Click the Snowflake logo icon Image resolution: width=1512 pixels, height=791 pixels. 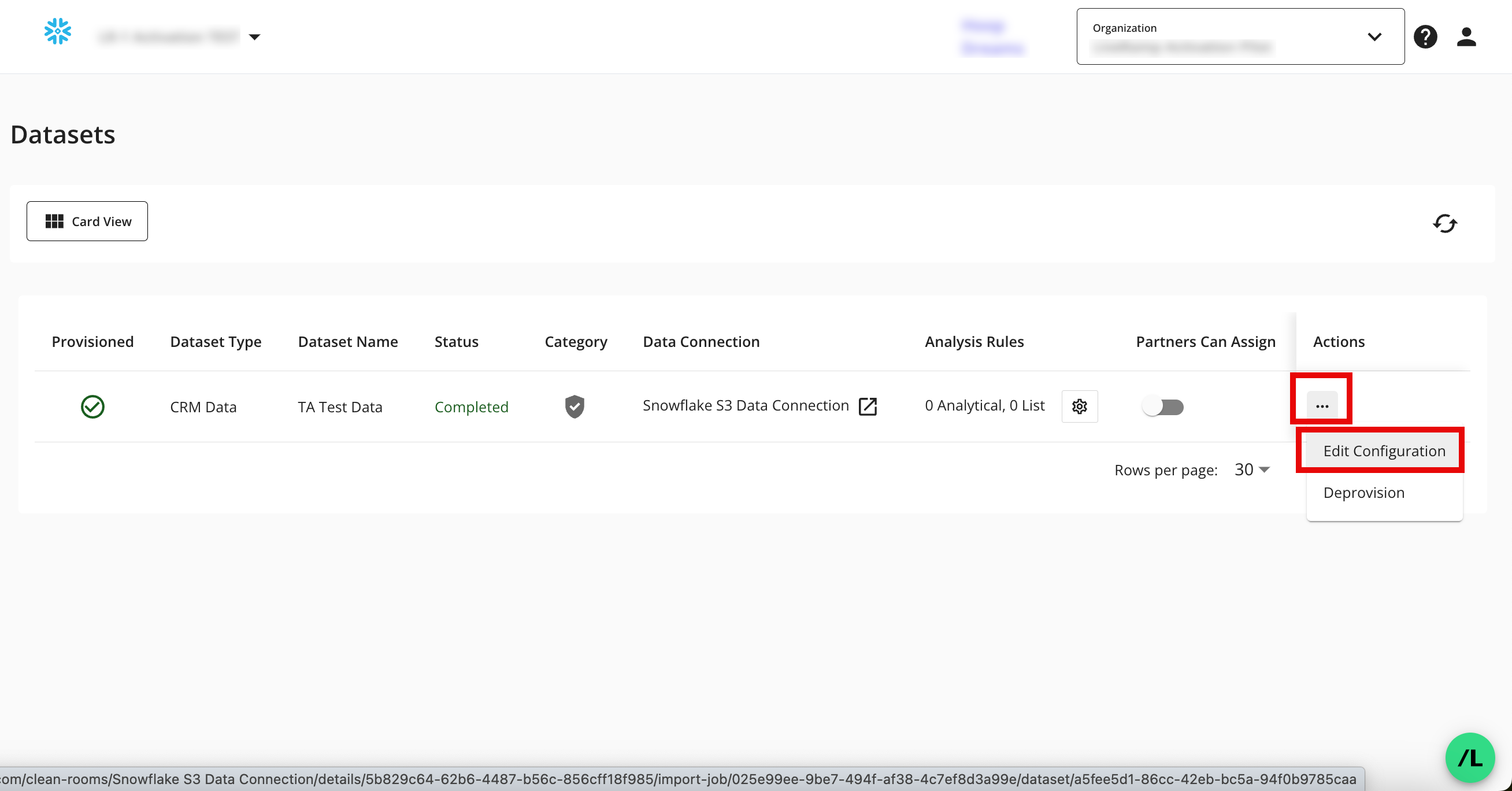(58, 32)
